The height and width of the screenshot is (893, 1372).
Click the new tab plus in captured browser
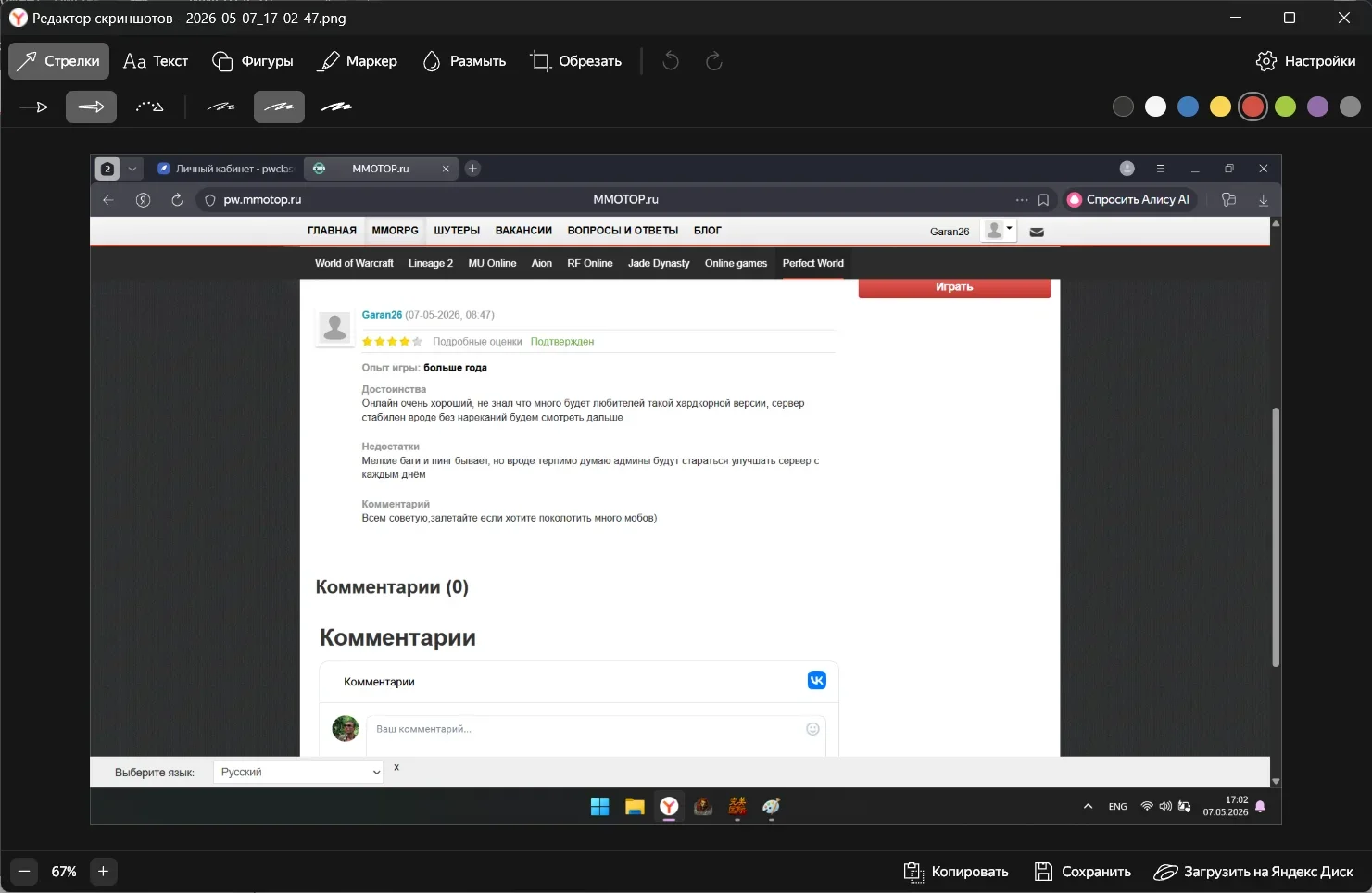click(472, 169)
